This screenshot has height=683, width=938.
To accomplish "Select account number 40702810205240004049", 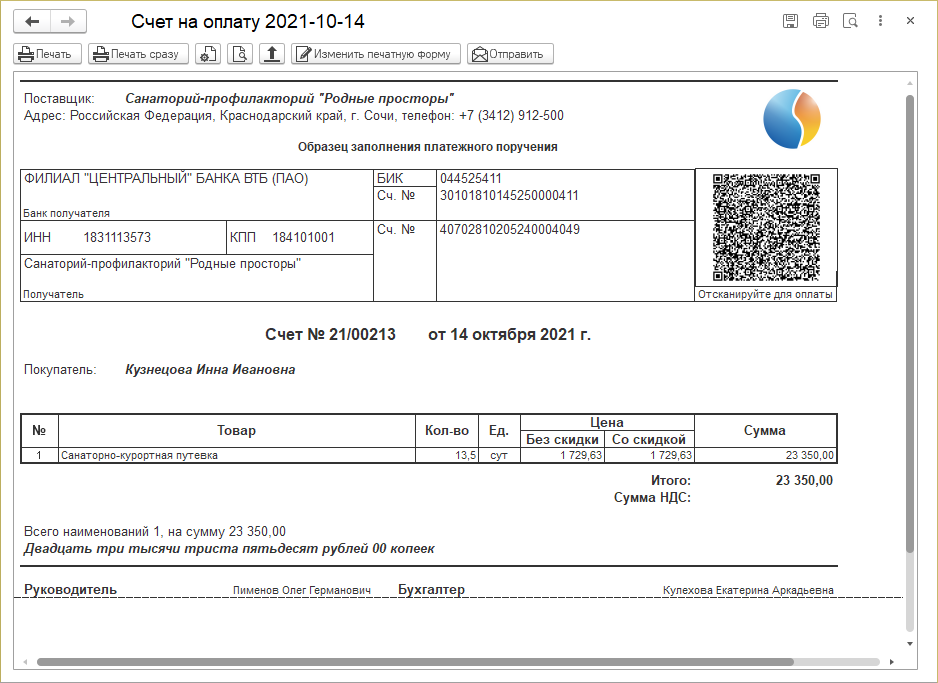I will [510, 230].
